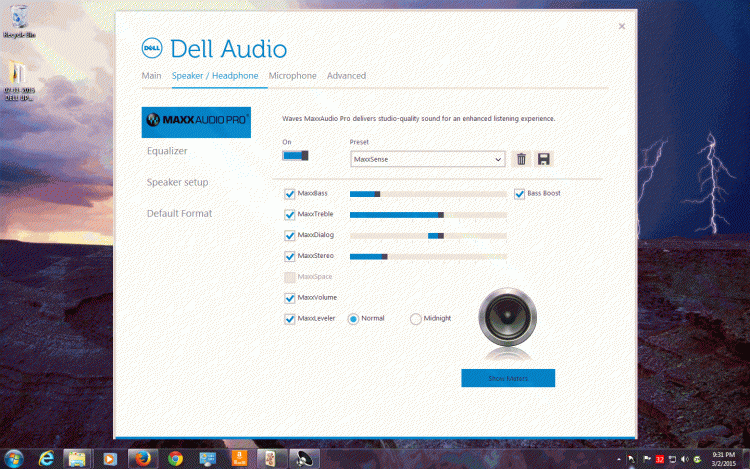Uncheck the MaxxVolume checkbox
Viewport: 750px width, 469px height.
[x=289, y=298]
